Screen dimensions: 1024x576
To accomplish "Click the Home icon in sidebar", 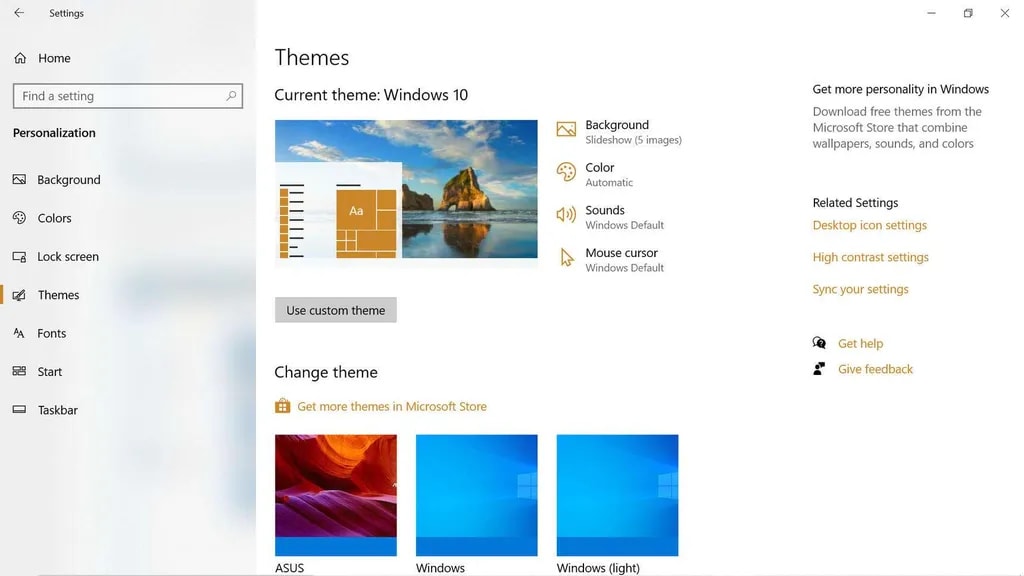I will (x=20, y=58).
